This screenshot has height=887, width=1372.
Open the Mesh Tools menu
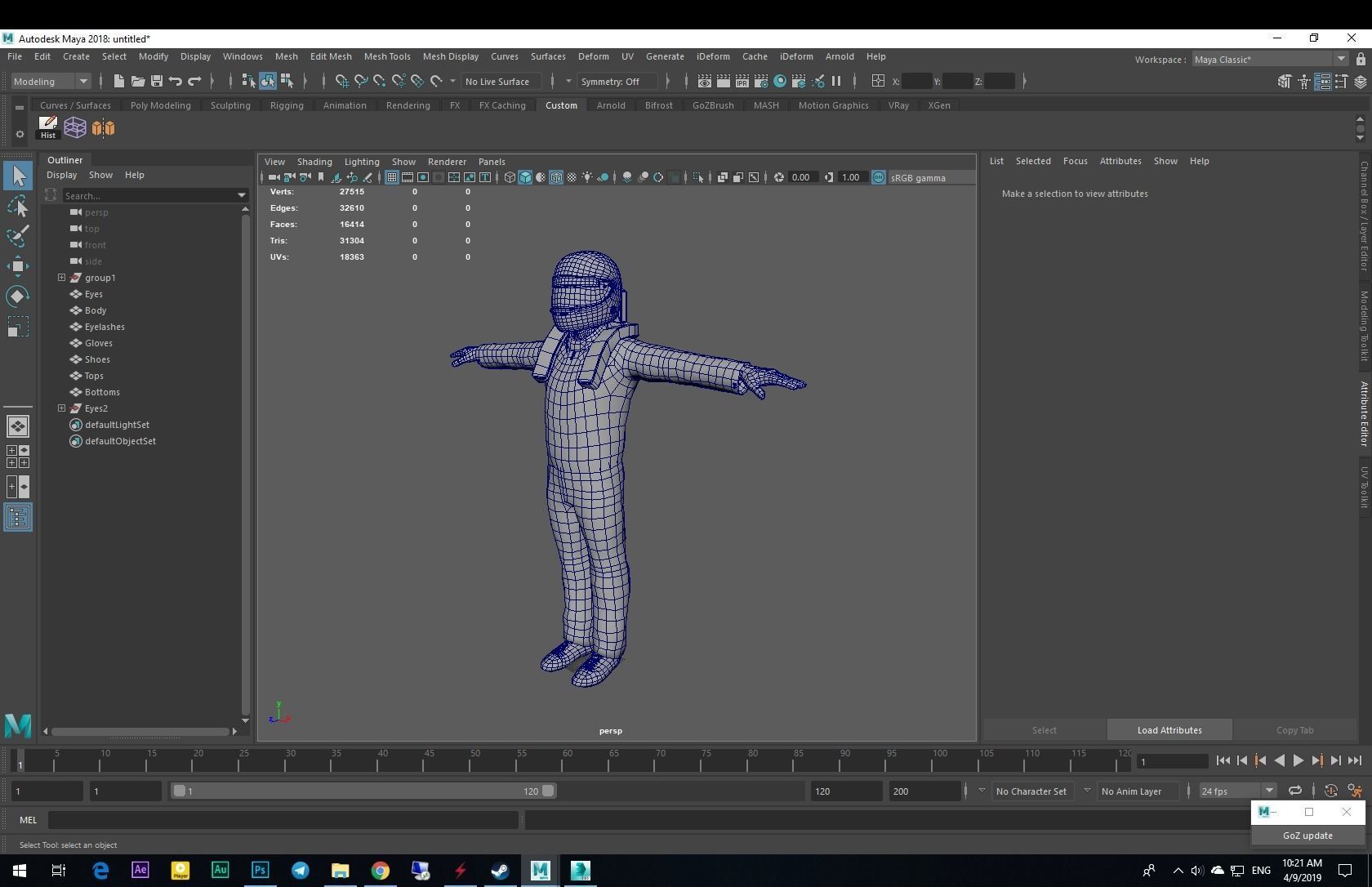coord(386,56)
